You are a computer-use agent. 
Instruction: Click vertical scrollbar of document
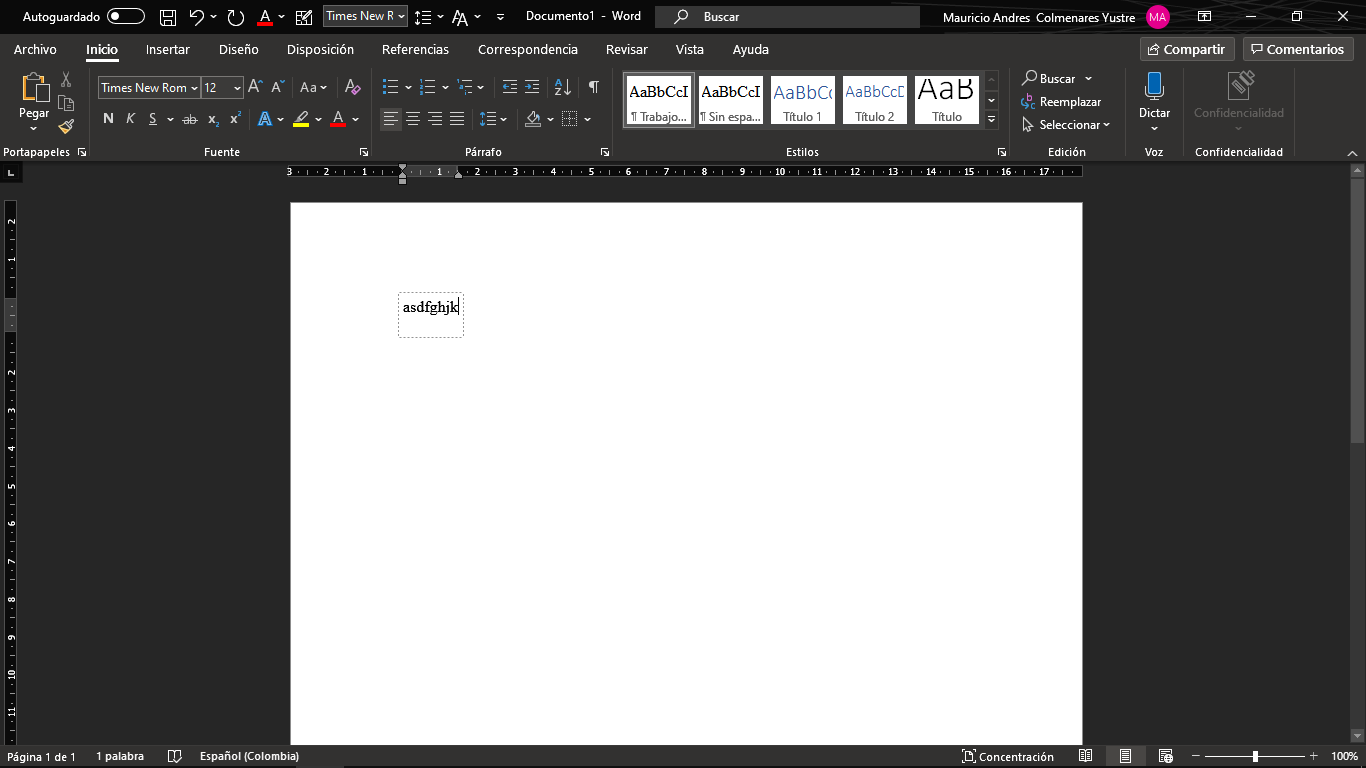1357,310
